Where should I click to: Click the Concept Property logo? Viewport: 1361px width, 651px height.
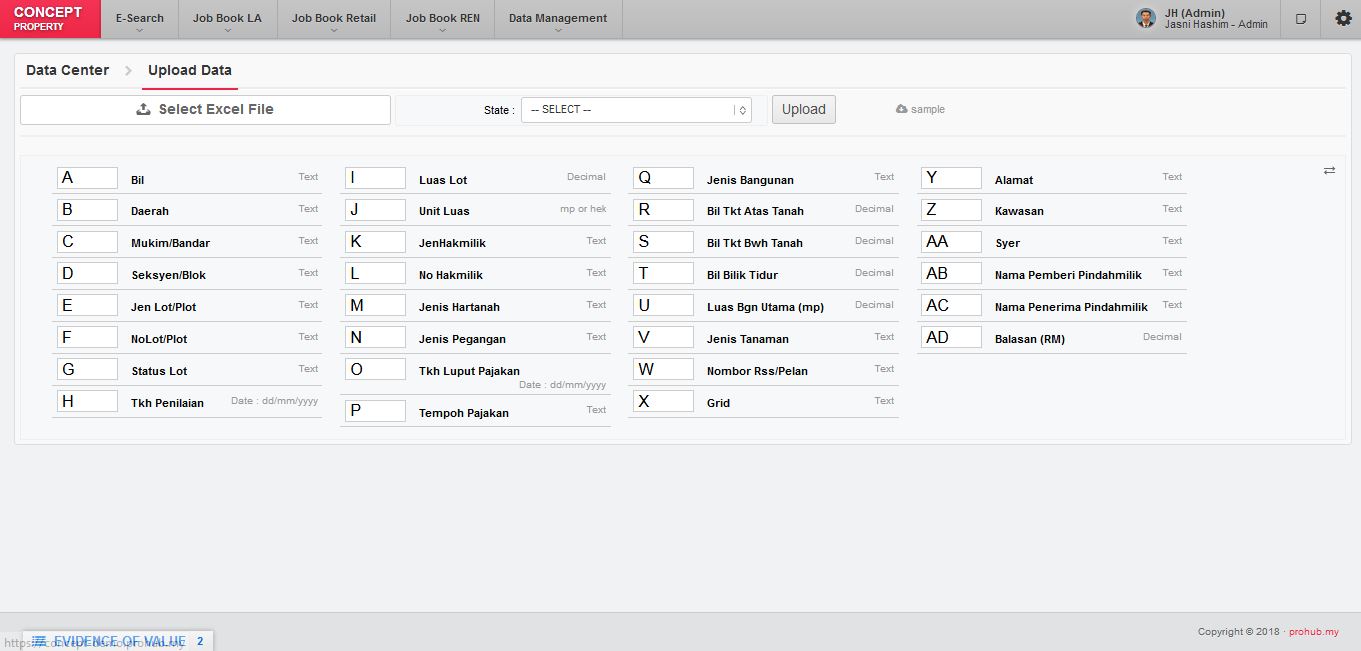(50, 19)
